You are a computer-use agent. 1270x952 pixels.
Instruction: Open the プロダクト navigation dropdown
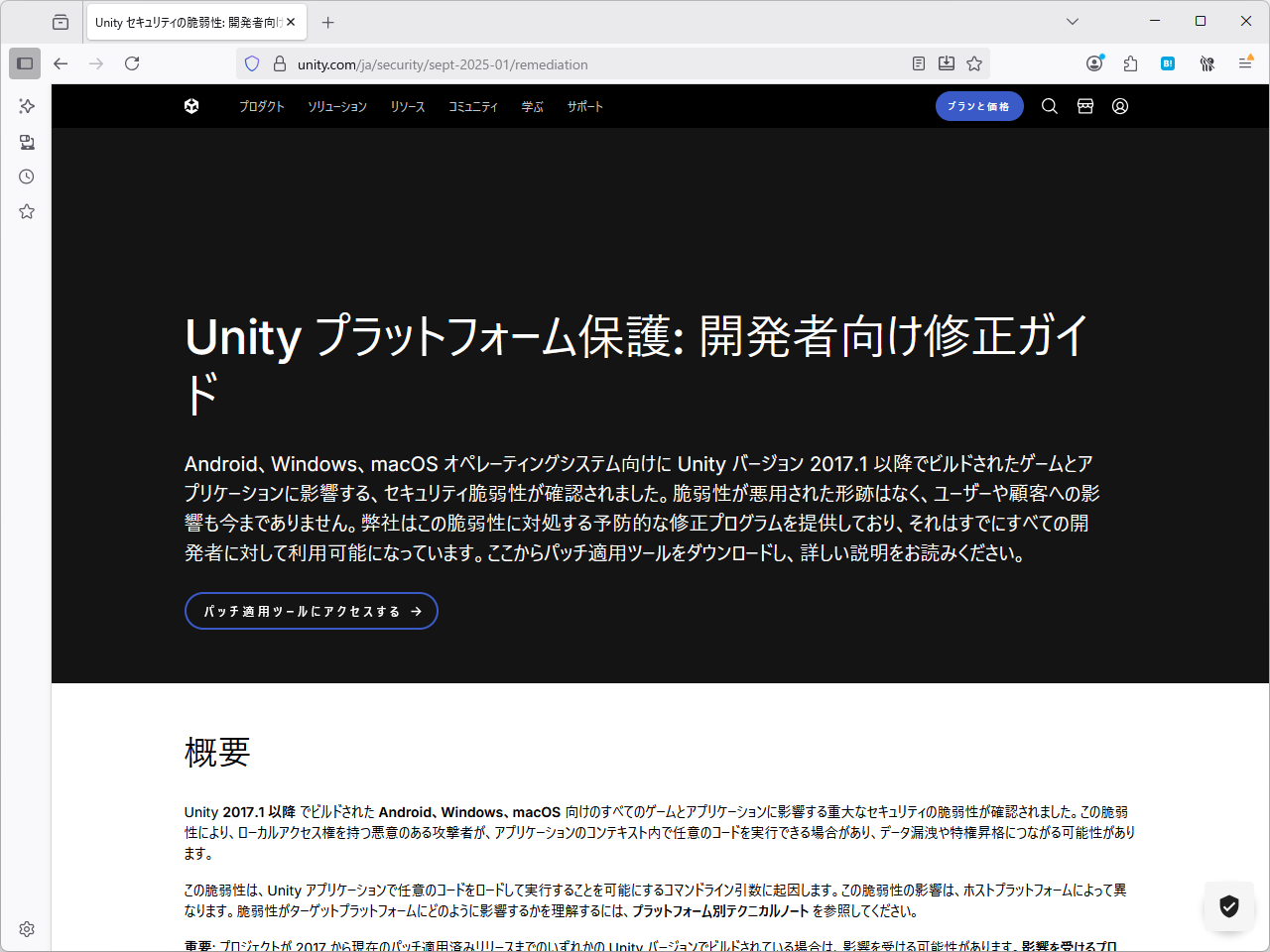point(261,106)
